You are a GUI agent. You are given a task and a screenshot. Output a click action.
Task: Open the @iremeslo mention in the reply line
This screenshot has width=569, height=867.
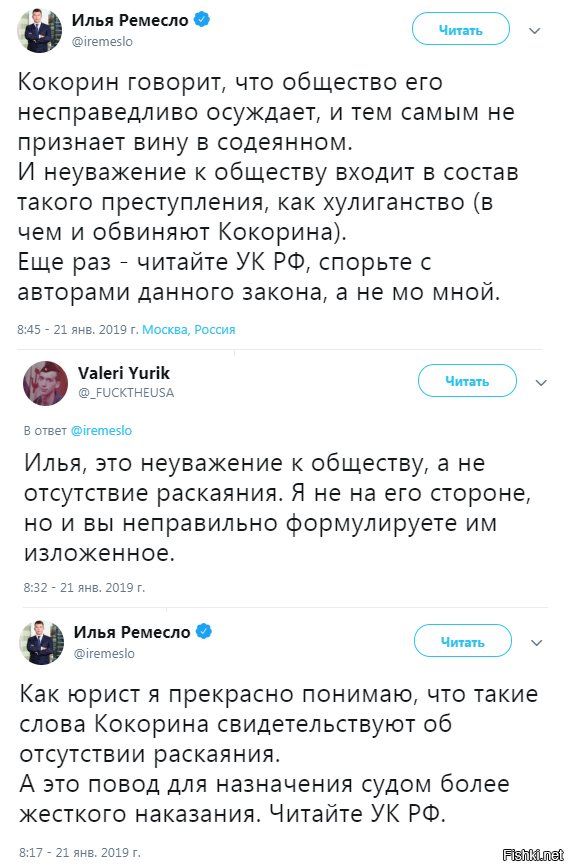(101, 431)
